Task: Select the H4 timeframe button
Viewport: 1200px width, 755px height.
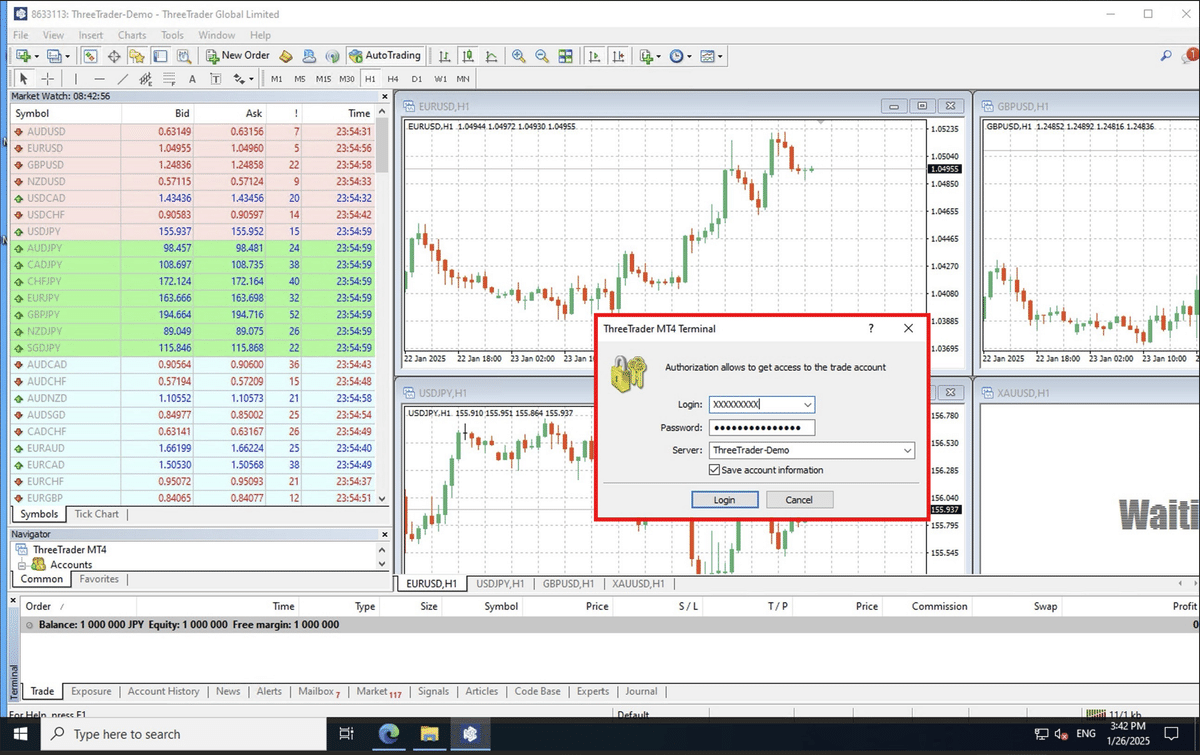Action: point(393,78)
